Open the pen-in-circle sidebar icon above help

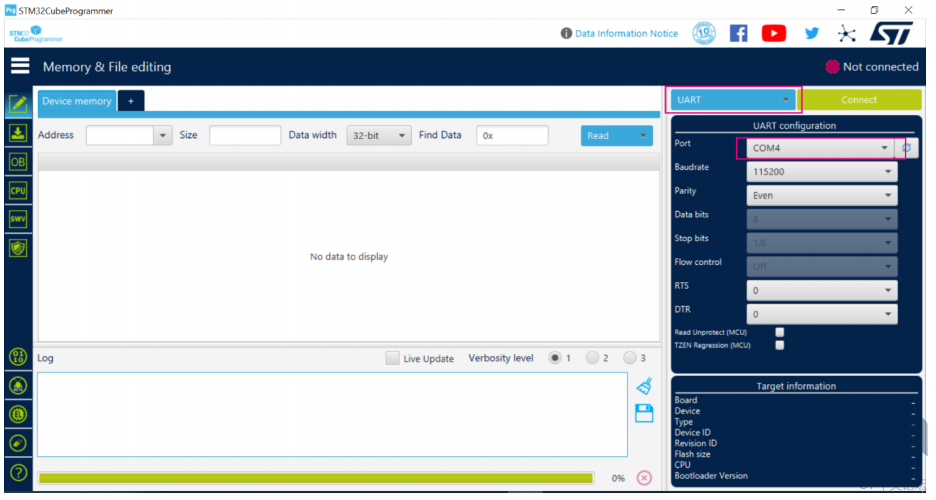19,443
